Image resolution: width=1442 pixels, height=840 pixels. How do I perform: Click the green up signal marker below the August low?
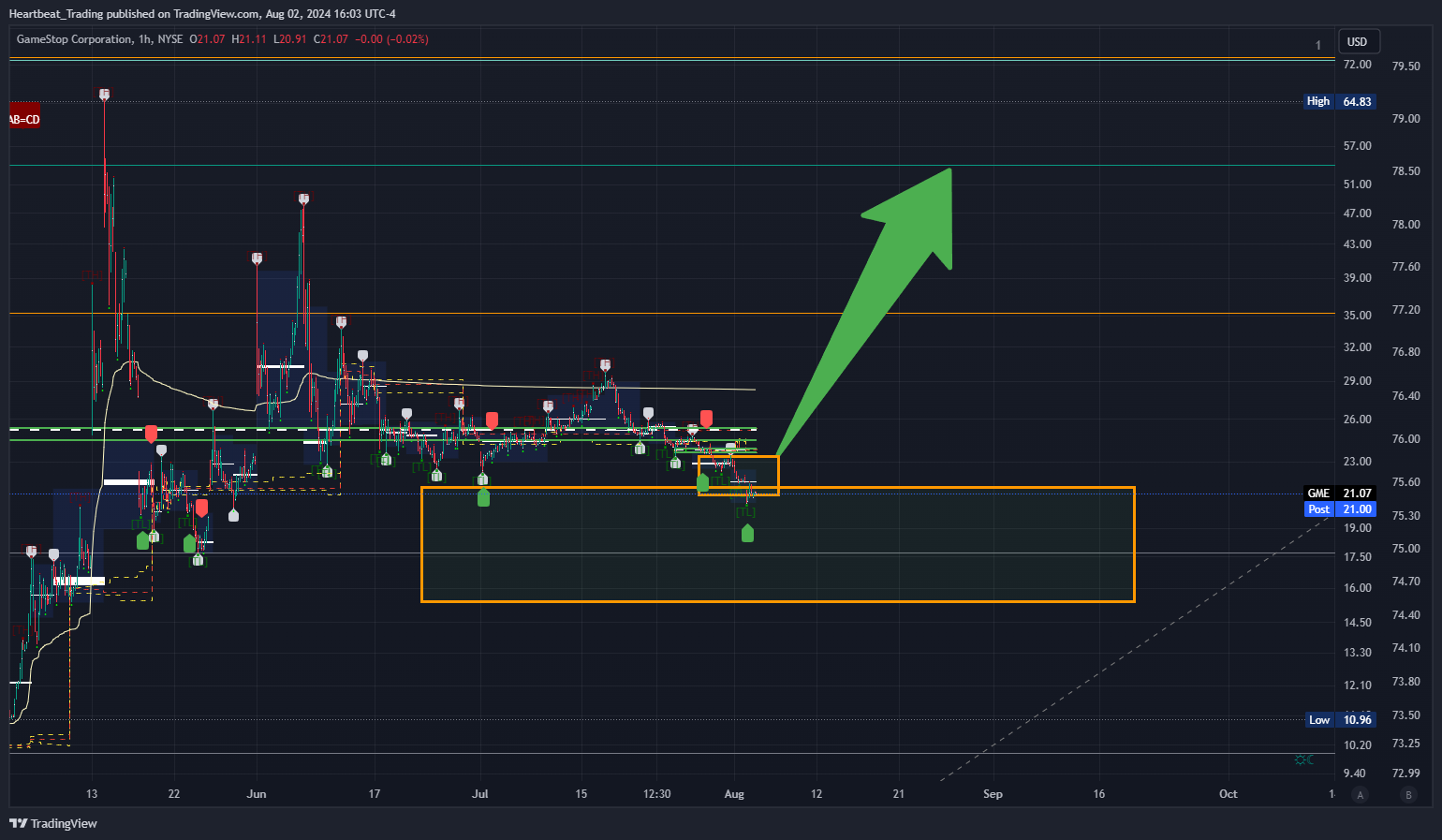(x=747, y=533)
